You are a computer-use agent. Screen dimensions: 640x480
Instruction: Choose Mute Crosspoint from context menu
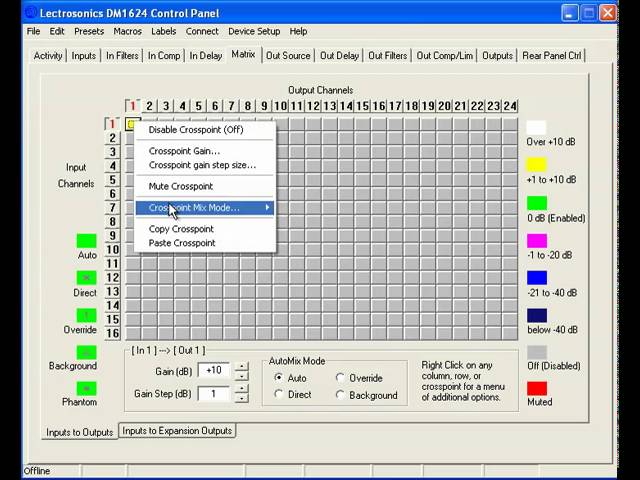(x=205, y=187)
